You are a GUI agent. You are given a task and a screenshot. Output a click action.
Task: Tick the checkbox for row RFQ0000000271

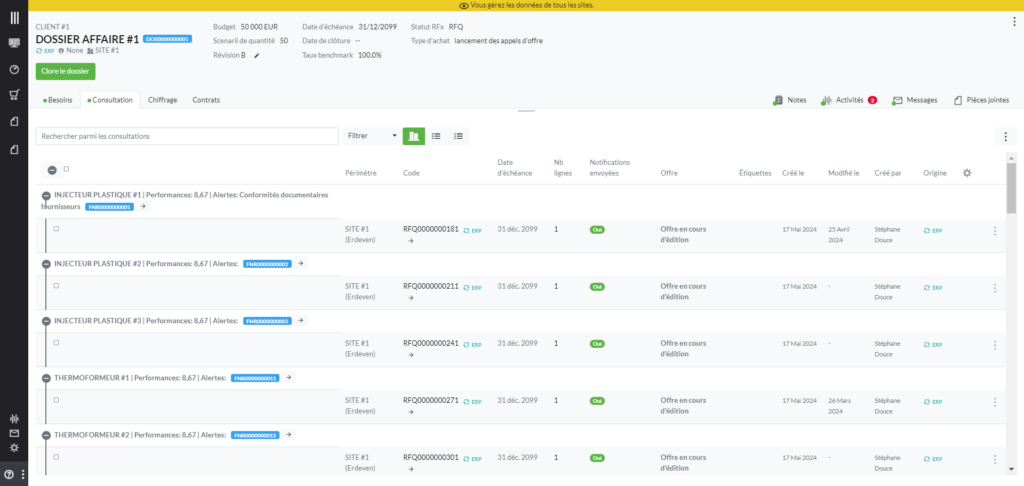coord(56,400)
